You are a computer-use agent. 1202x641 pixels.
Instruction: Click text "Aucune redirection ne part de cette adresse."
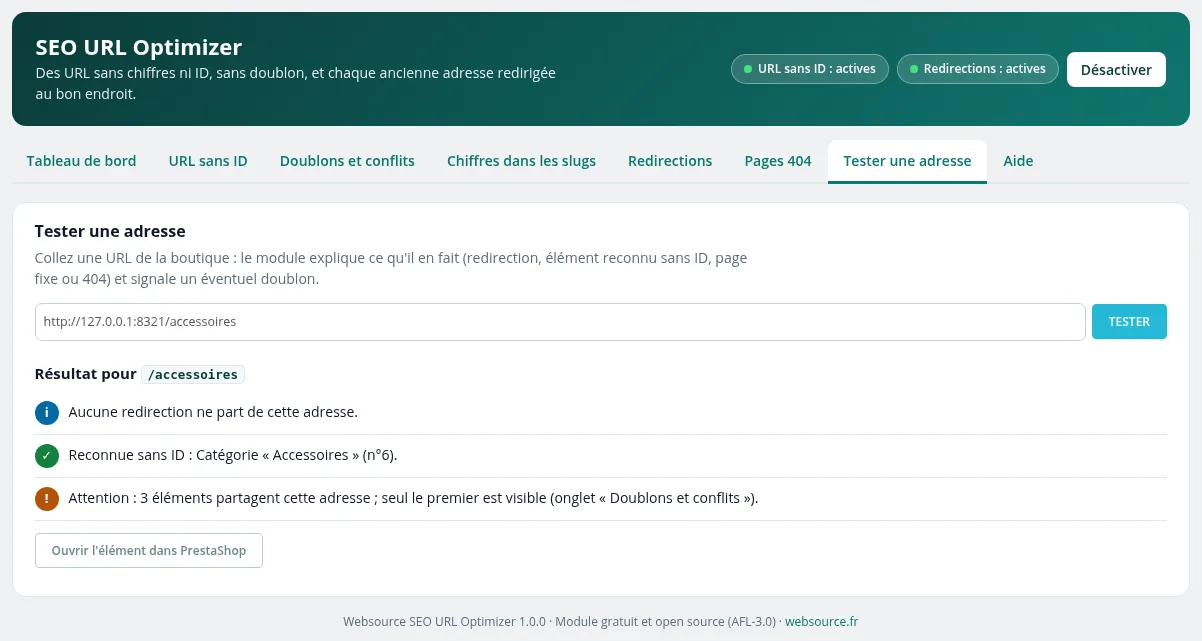tap(213, 412)
